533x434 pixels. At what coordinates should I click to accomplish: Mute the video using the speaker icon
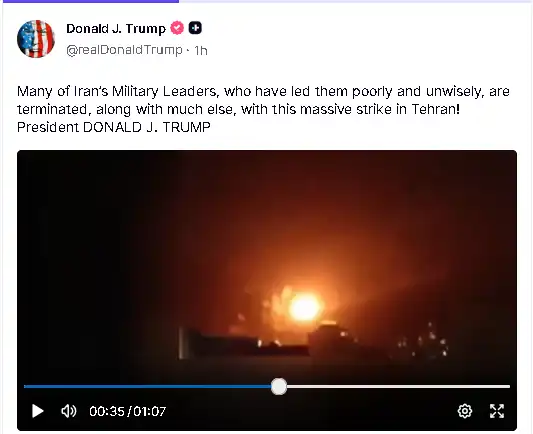pos(69,411)
